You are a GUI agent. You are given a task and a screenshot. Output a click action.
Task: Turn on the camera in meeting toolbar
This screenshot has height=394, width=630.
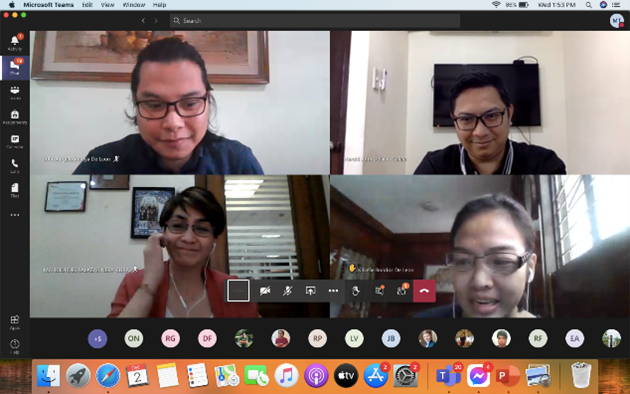point(265,291)
